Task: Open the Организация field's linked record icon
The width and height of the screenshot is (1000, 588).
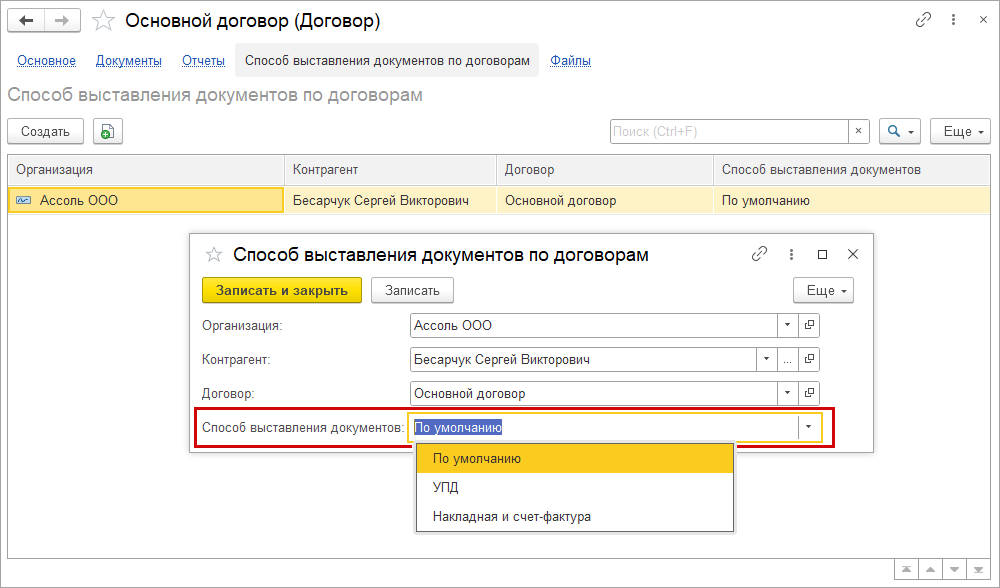Action: [x=810, y=326]
